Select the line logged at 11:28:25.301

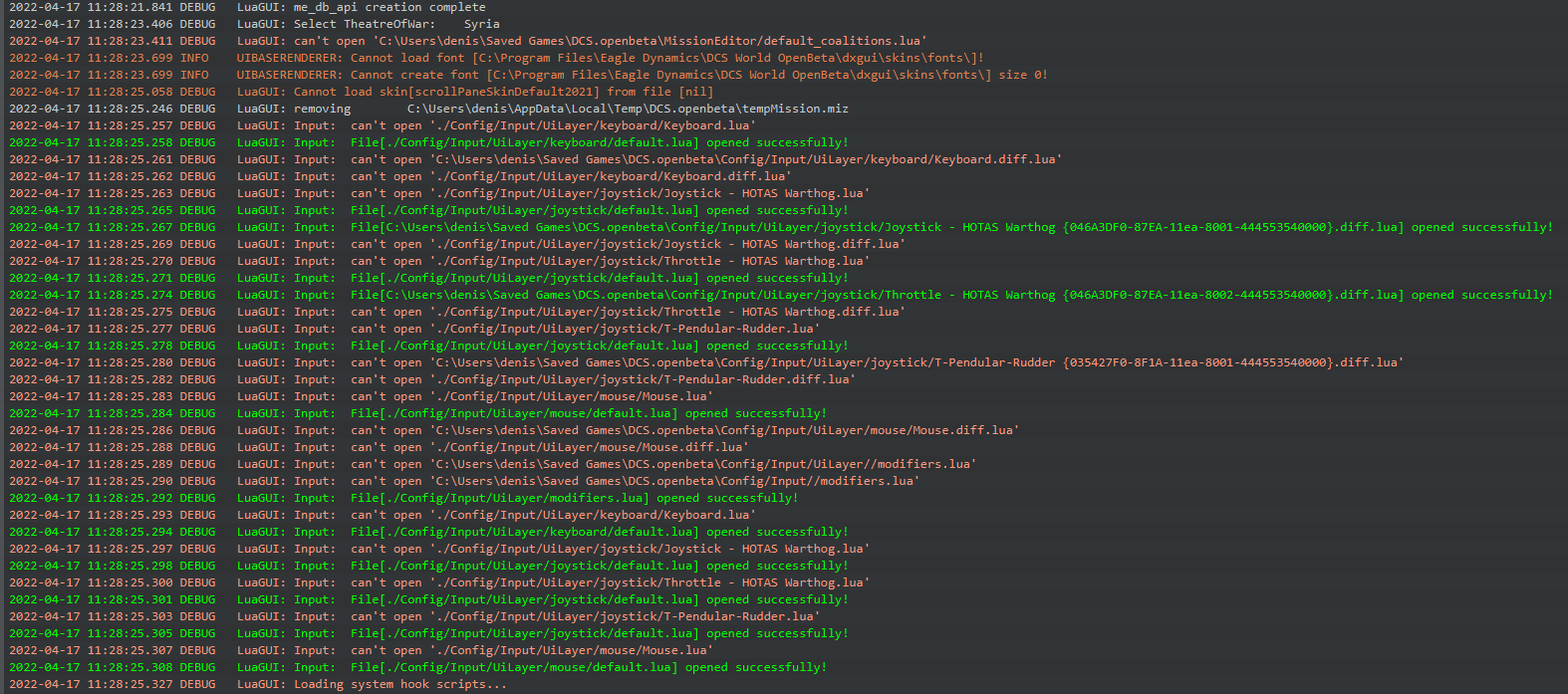click(x=428, y=599)
